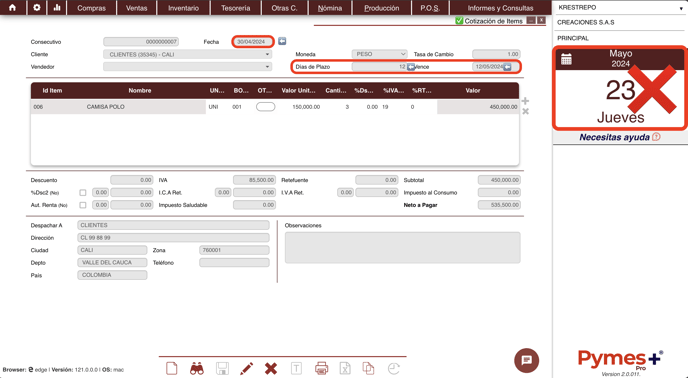Screen dimensions: 688x378
Task: Delete the record with red X icon
Action: tap(271, 368)
